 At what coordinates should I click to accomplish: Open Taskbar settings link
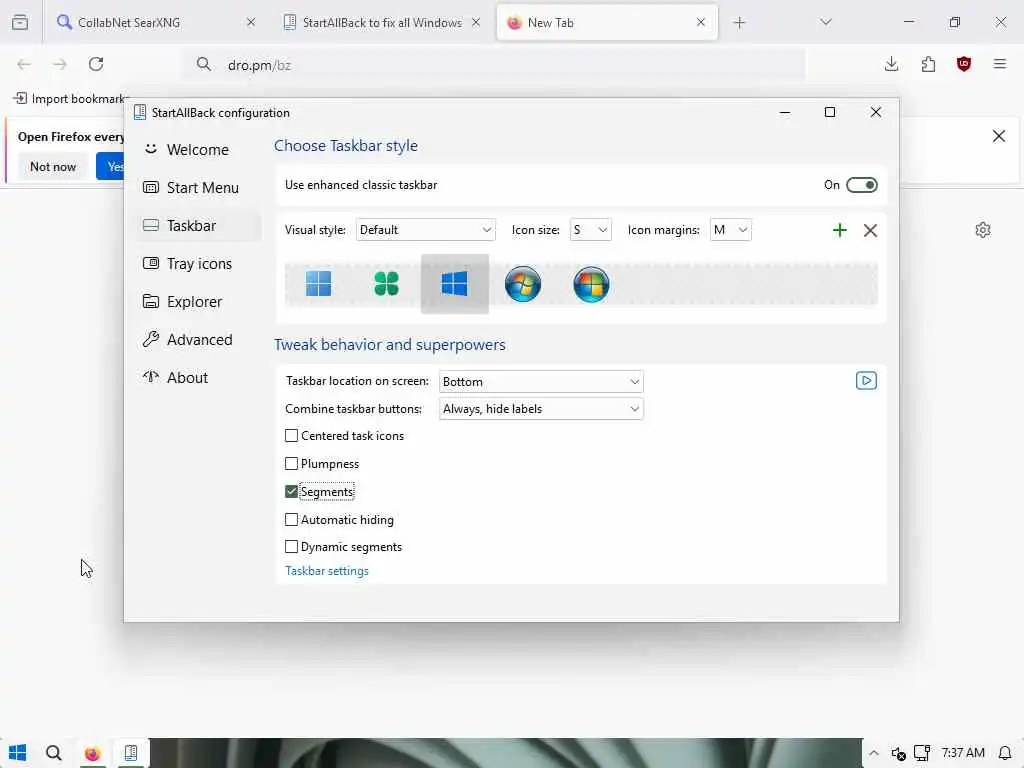click(x=327, y=571)
